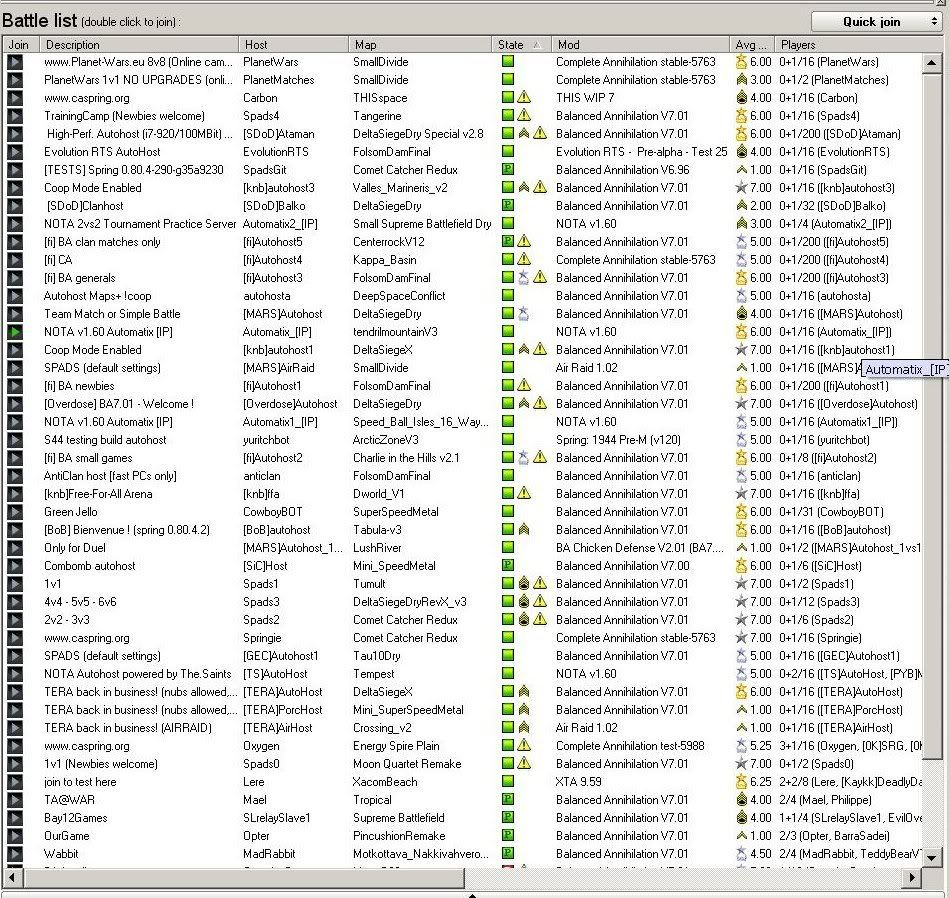This screenshot has height=898, width=949.
Task: Sort by the Host column header
Action: coord(293,45)
